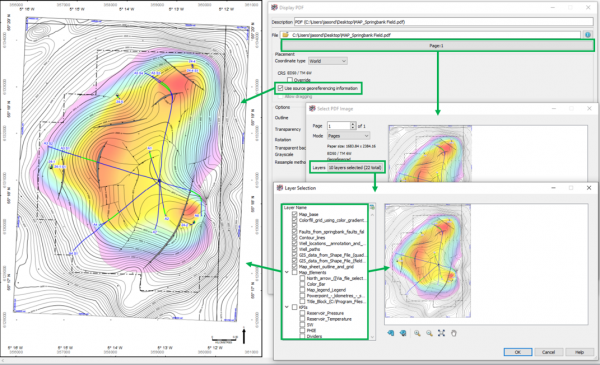Select the first GIS_data_from_Shape_File layer row
The height and width of the screenshot is (365, 600).
click(332, 255)
